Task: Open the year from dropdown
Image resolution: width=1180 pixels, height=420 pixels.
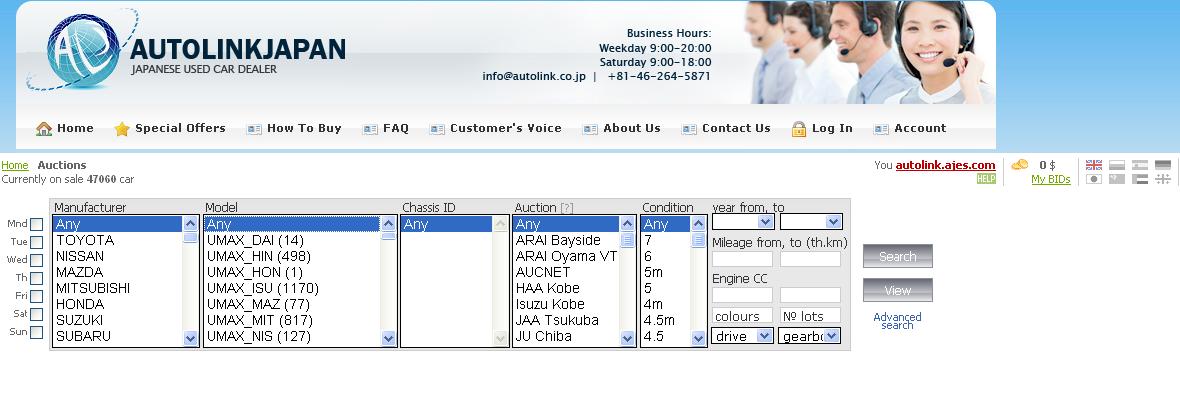Action: click(x=744, y=222)
